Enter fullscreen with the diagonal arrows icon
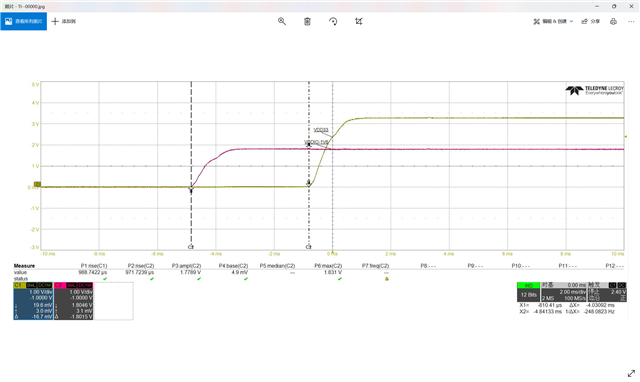 pos(631,373)
